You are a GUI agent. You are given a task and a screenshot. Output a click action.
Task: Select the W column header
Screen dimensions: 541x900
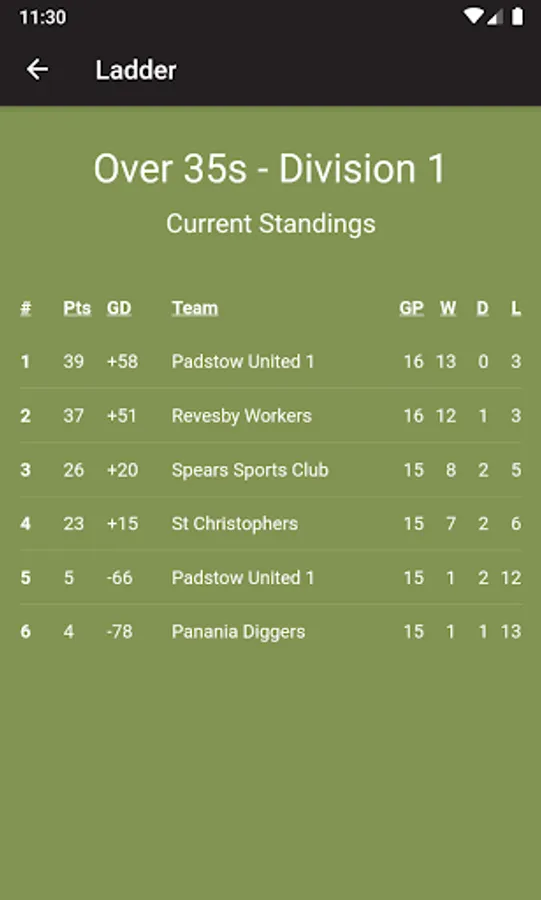coord(448,308)
